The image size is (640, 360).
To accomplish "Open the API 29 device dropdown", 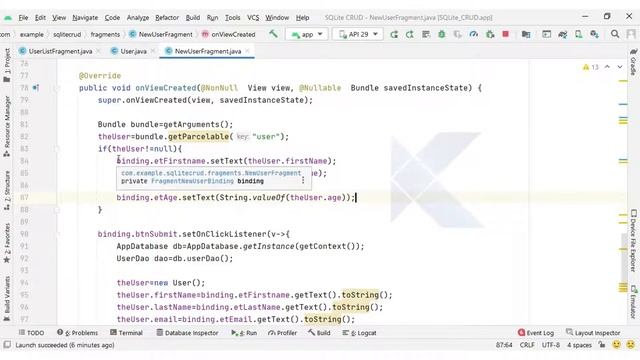I will [358, 34].
